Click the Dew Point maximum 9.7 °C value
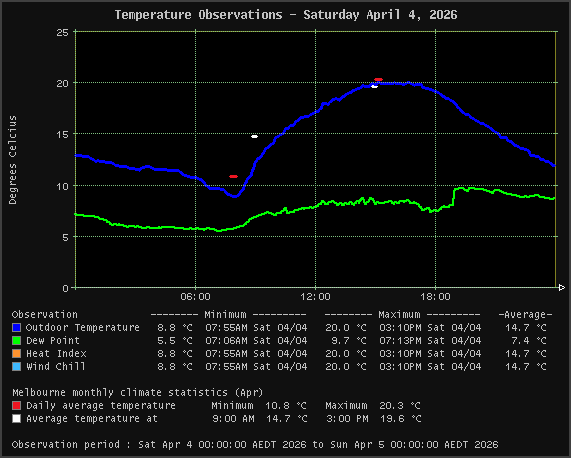This screenshot has height=458, width=571. pyautogui.click(x=346, y=341)
